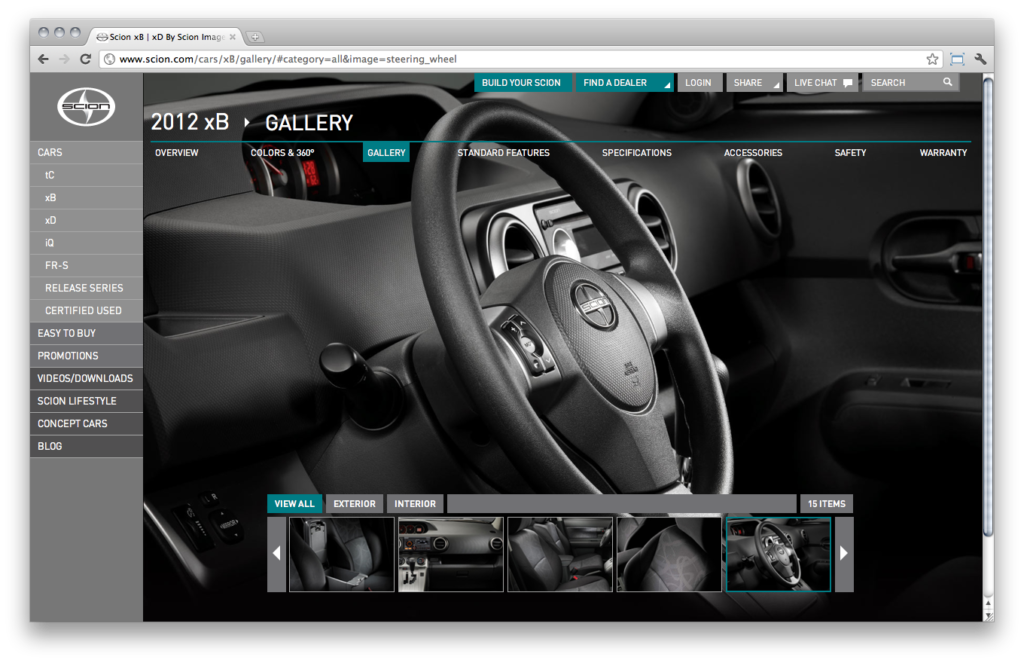Reload the page with the refresh icon
This screenshot has width=1024, height=663.
click(x=85, y=59)
